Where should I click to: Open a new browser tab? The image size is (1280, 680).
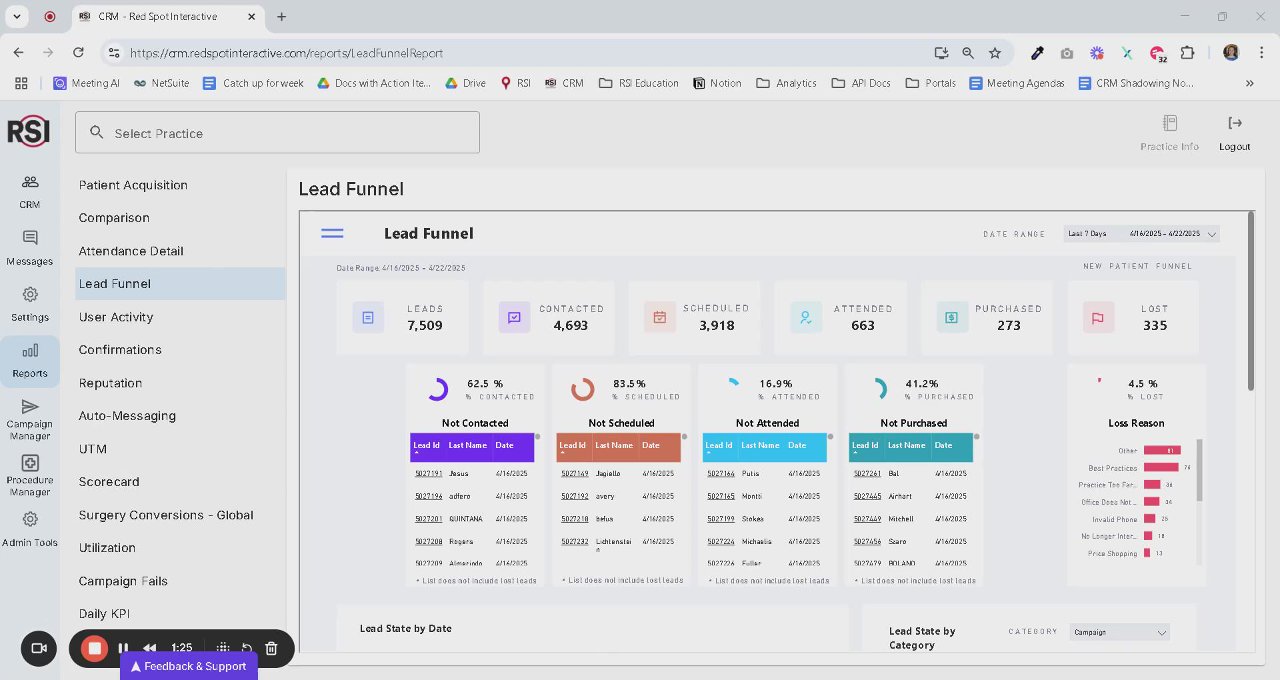281,16
